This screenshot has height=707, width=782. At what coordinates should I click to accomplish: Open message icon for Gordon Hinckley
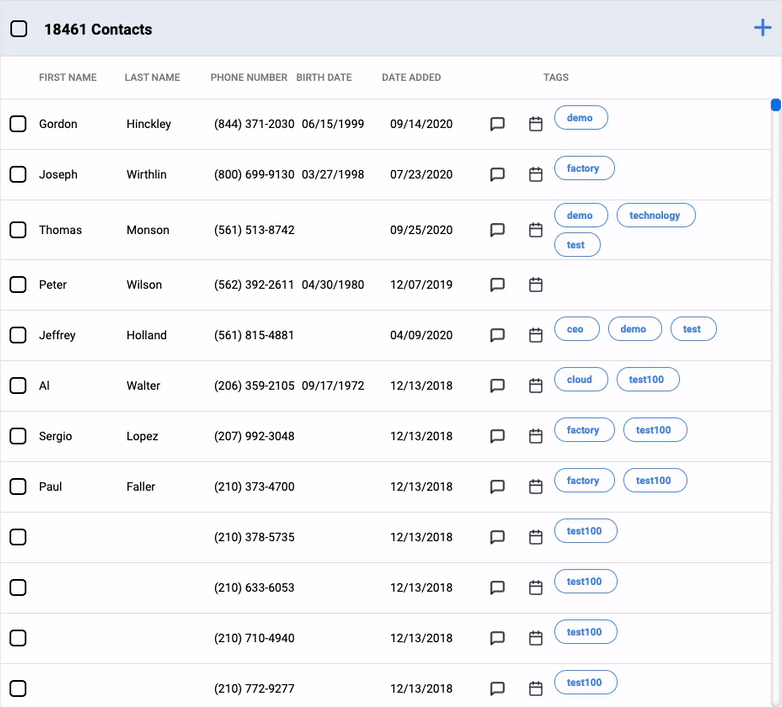(x=497, y=124)
